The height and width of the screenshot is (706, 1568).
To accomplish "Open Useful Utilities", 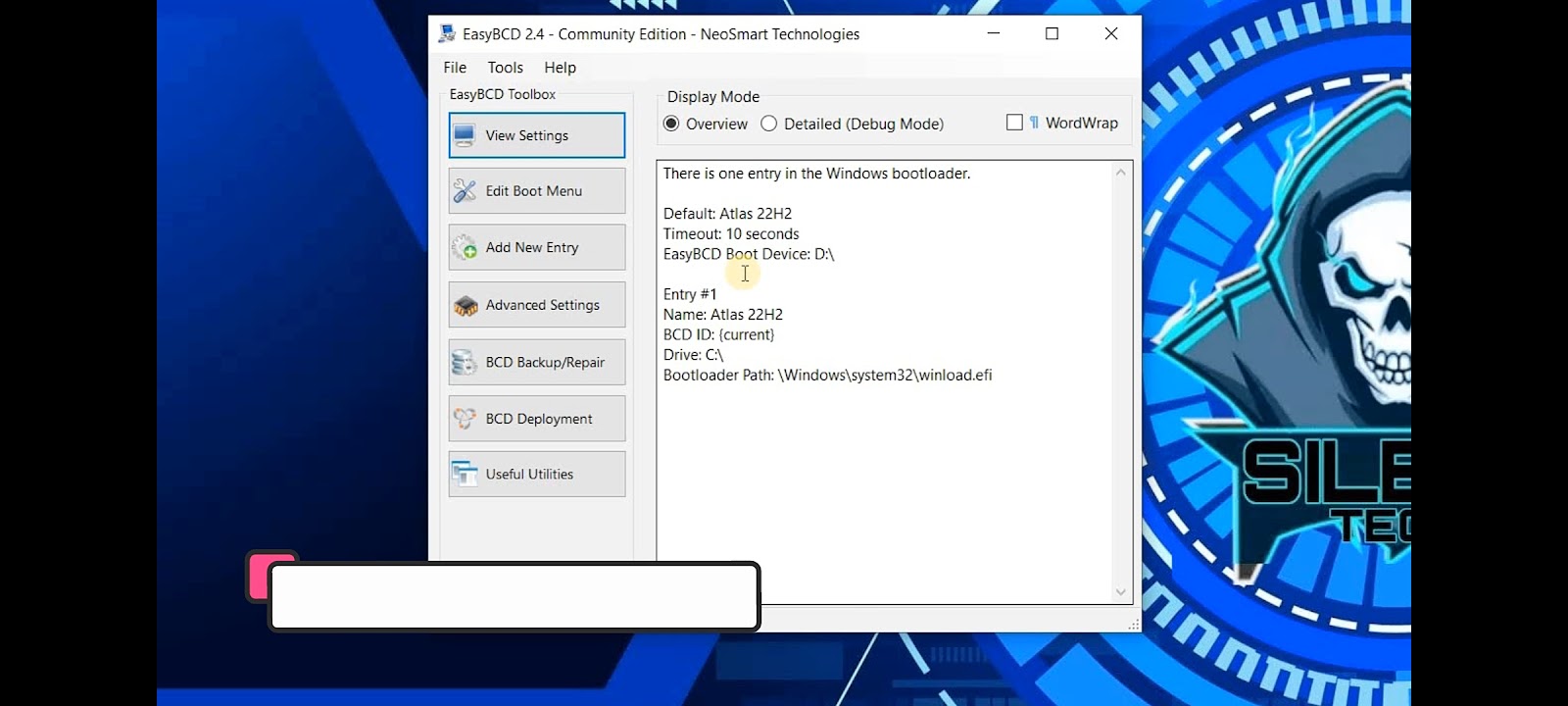I will (x=537, y=474).
